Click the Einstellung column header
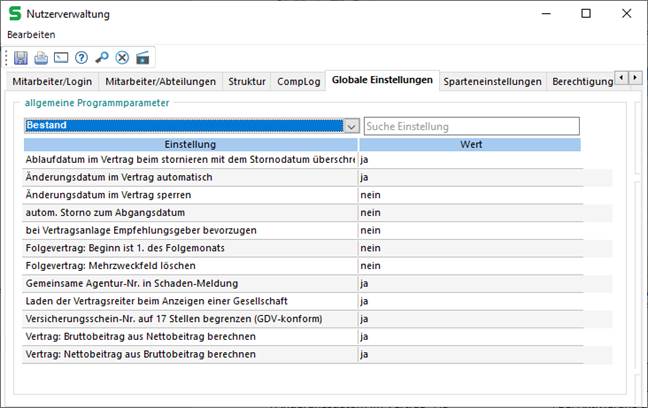This screenshot has width=648, height=408. (x=190, y=144)
